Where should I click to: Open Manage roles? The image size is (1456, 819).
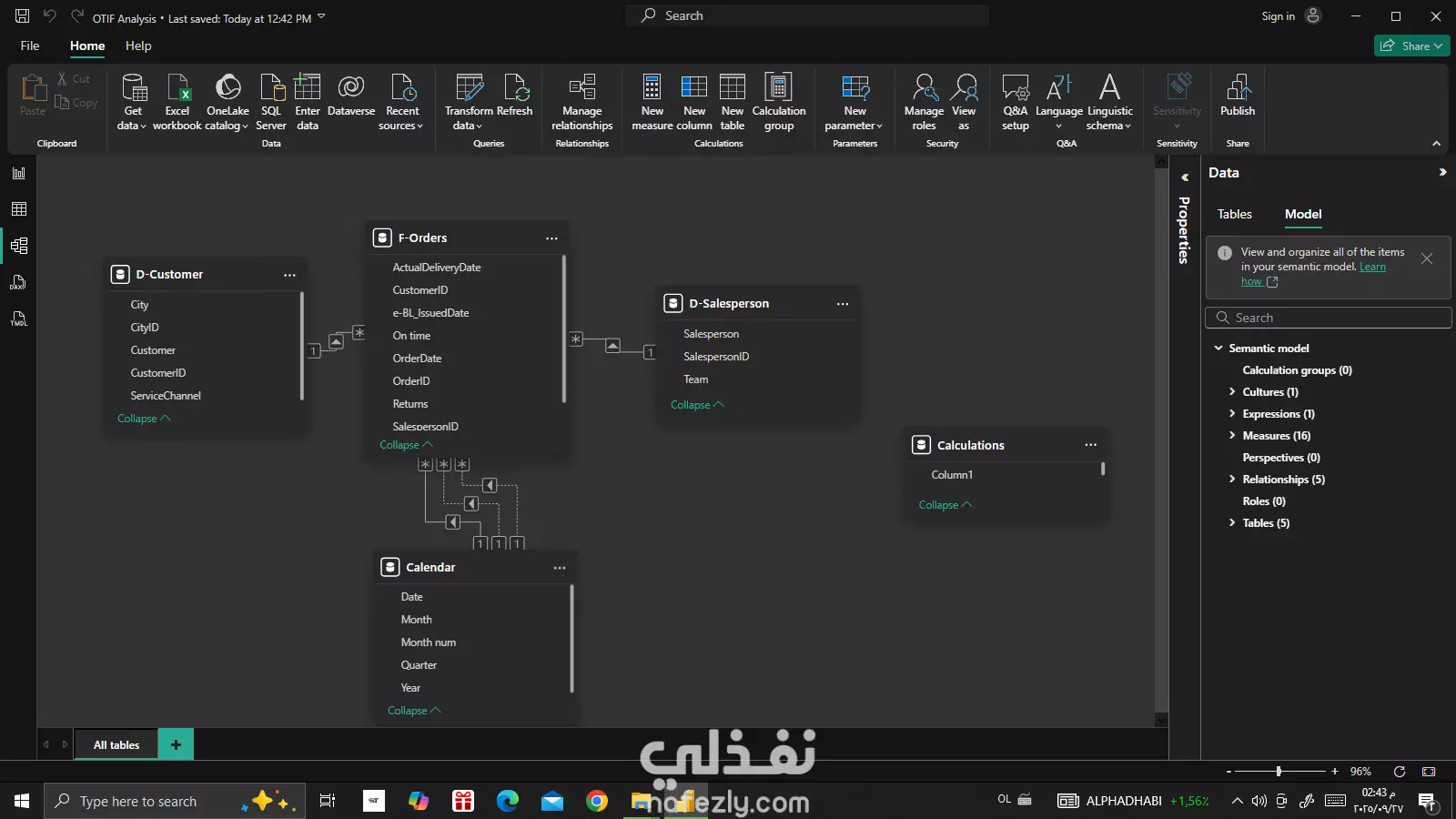coord(925,102)
